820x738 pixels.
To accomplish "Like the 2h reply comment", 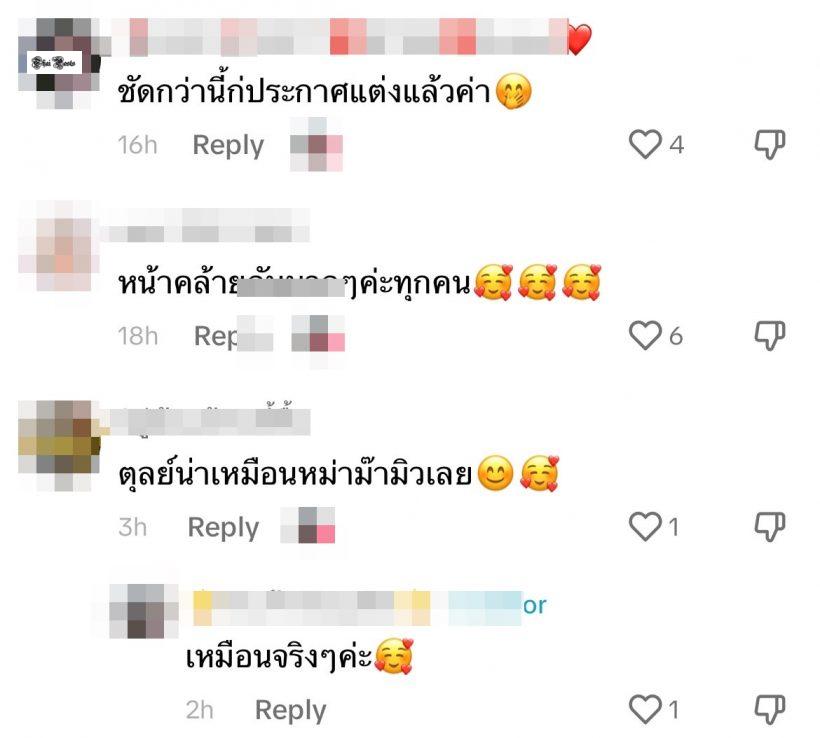I will (x=645, y=709).
